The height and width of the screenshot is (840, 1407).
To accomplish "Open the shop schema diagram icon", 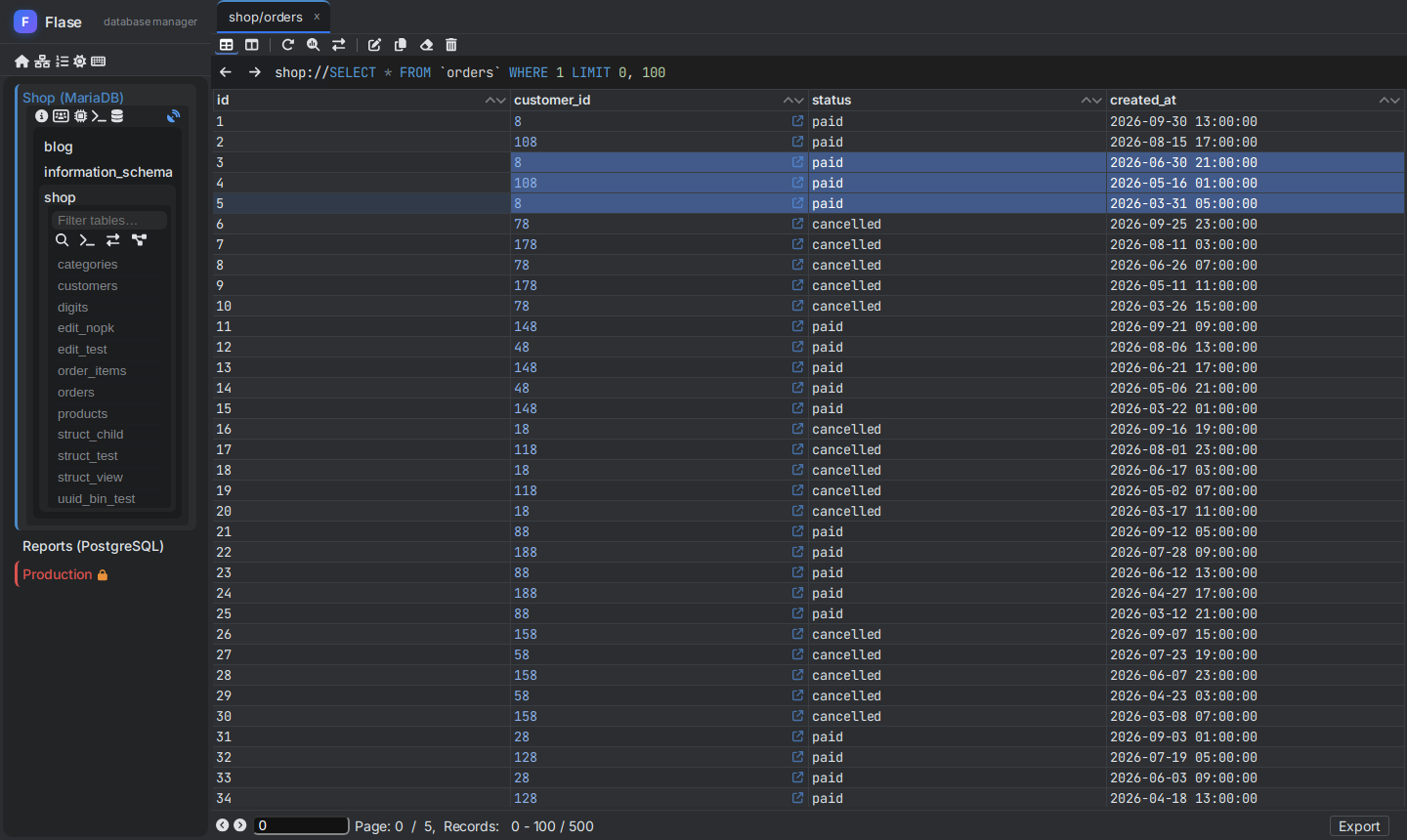I will coord(139,240).
